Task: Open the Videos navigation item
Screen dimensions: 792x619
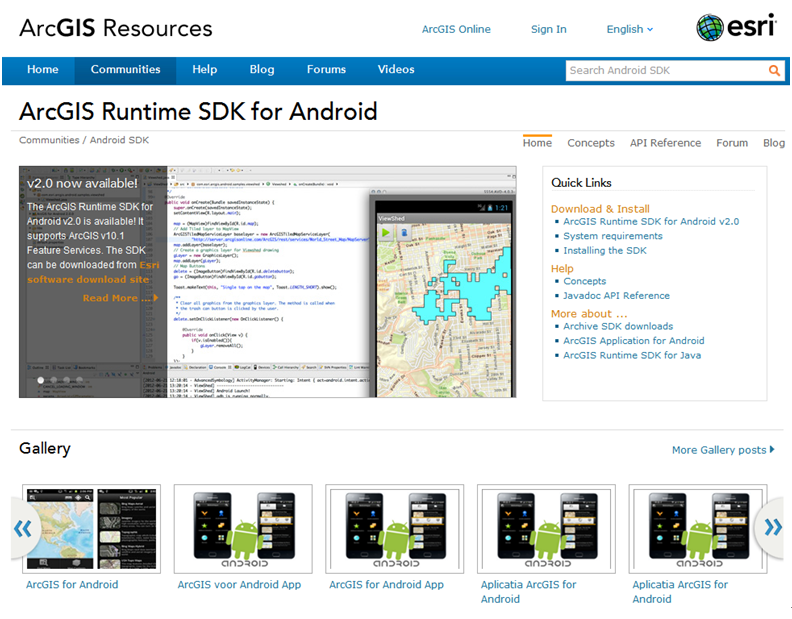Action: click(x=396, y=69)
